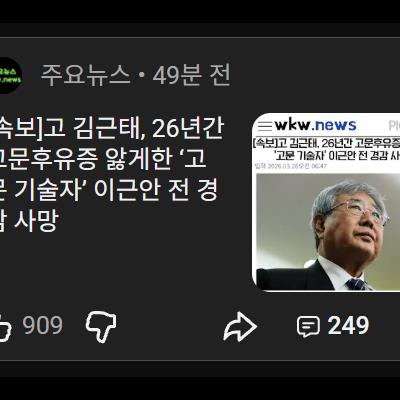
Task: Click the wkw.news logo in the preview
Action: coord(315,125)
